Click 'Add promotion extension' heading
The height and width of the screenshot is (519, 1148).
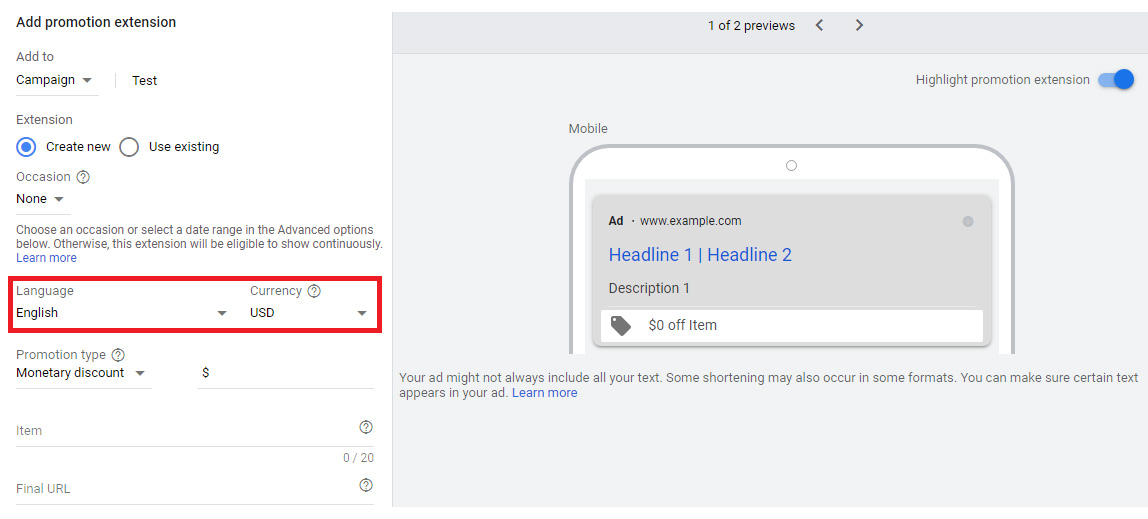(x=96, y=23)
